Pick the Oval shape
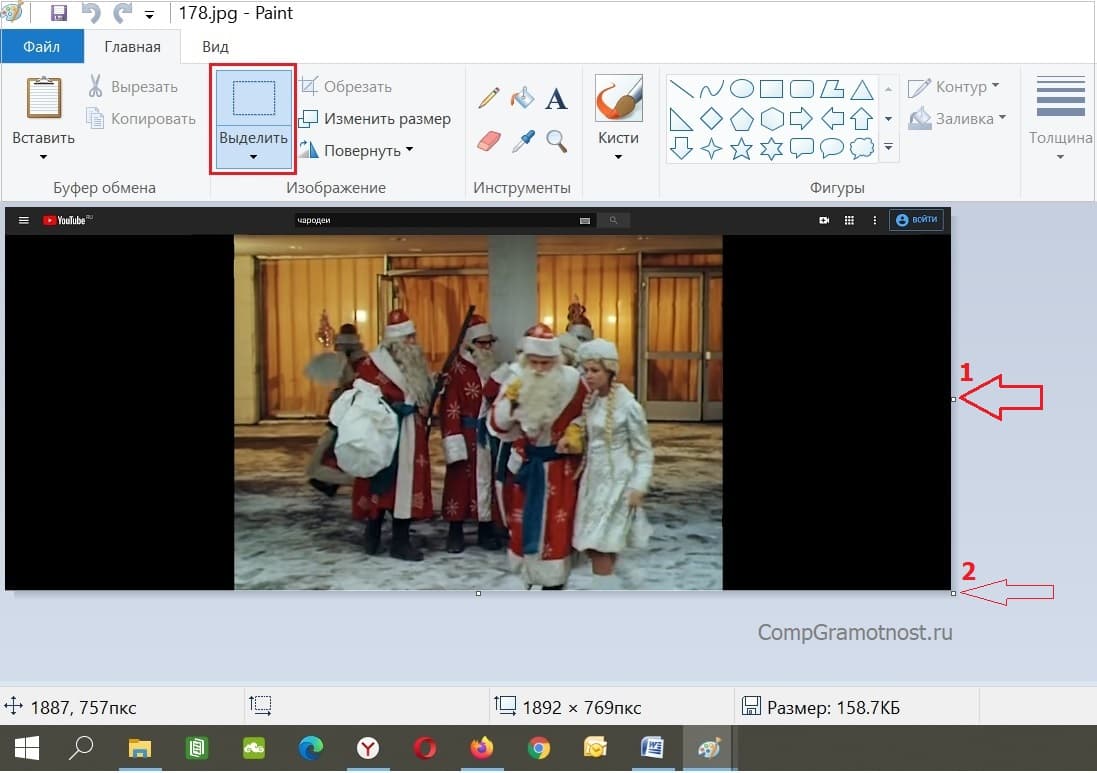 [x=742, y=89]
